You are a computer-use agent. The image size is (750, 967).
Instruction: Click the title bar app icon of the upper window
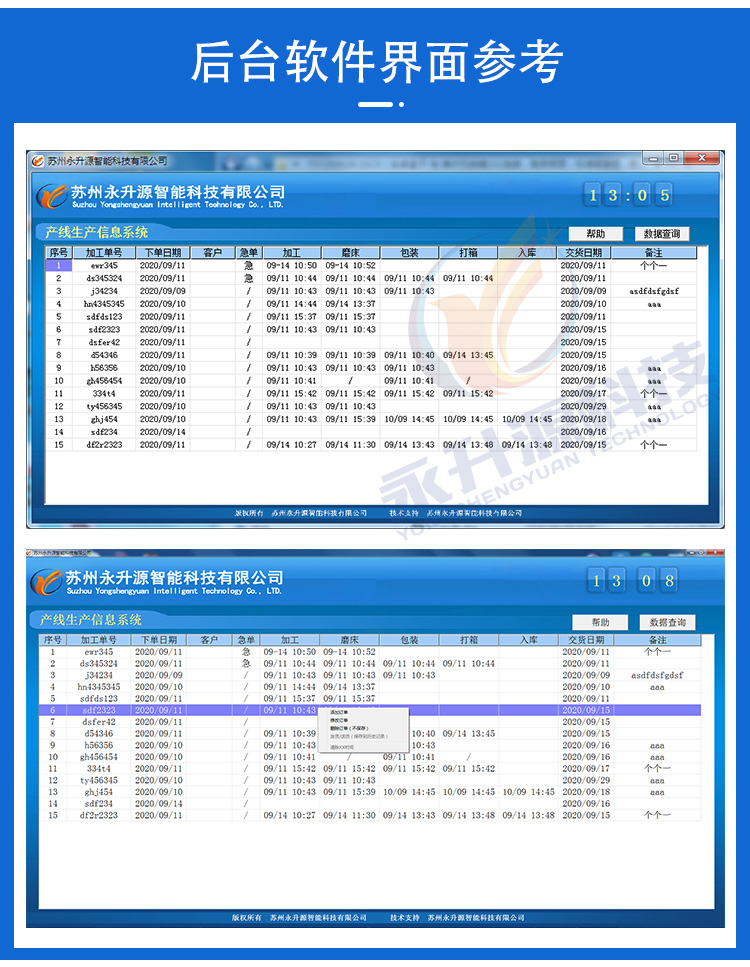(x=37, y=161)
